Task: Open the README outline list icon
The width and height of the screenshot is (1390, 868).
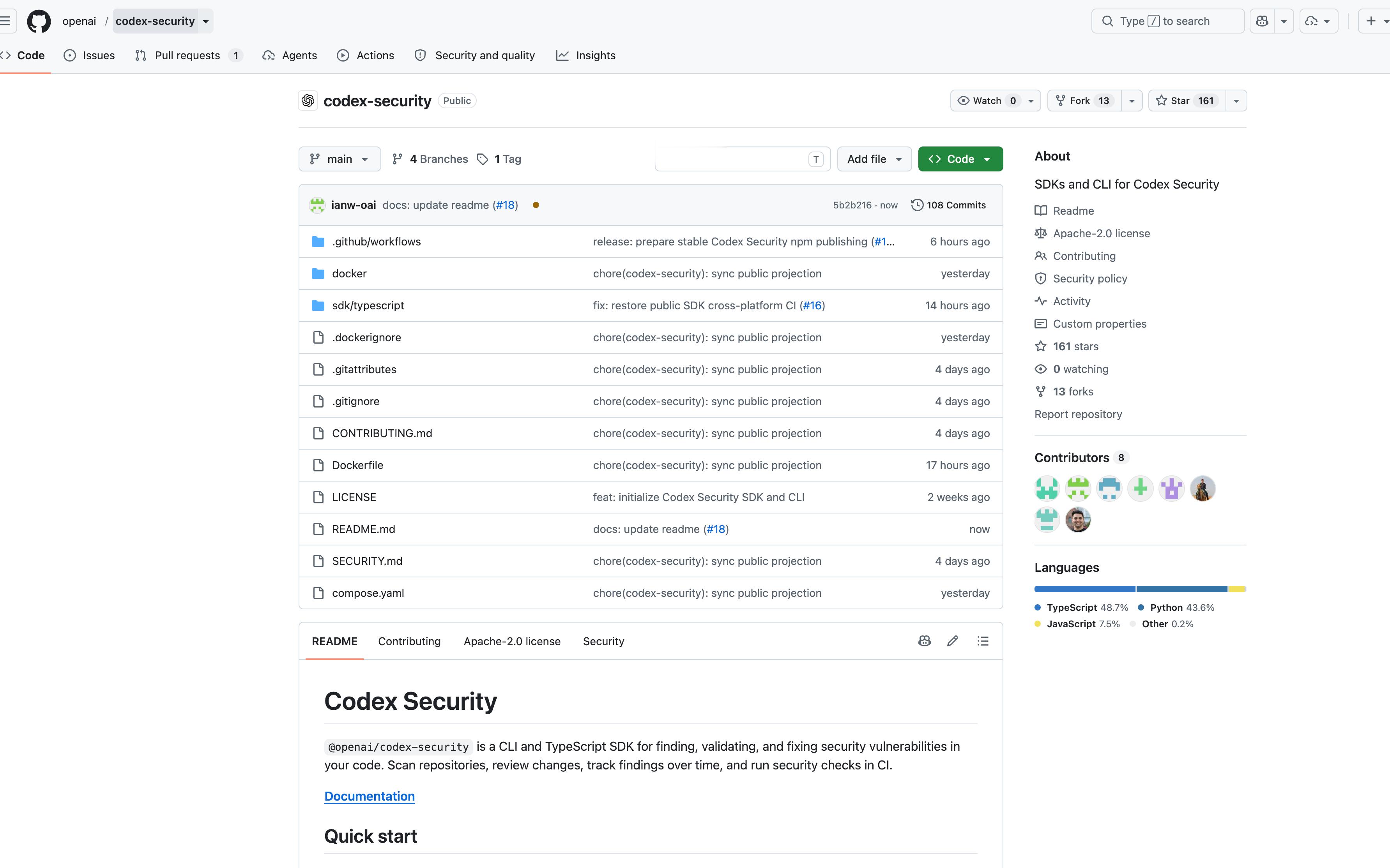Action: [983, 641]
